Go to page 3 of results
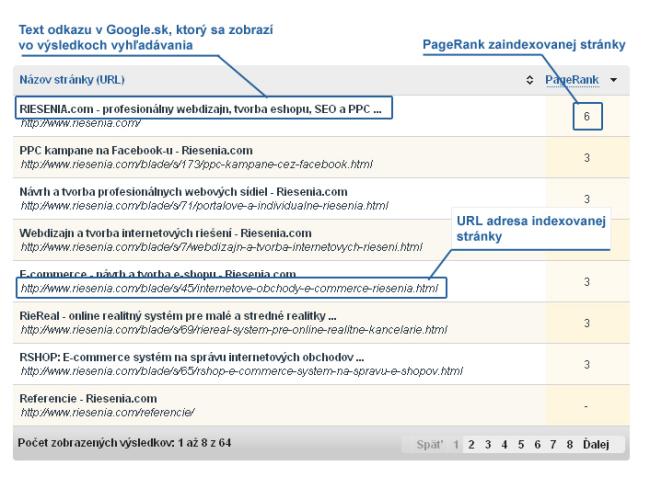The width and height of the screenshot is (650, 477). (488, 445)
